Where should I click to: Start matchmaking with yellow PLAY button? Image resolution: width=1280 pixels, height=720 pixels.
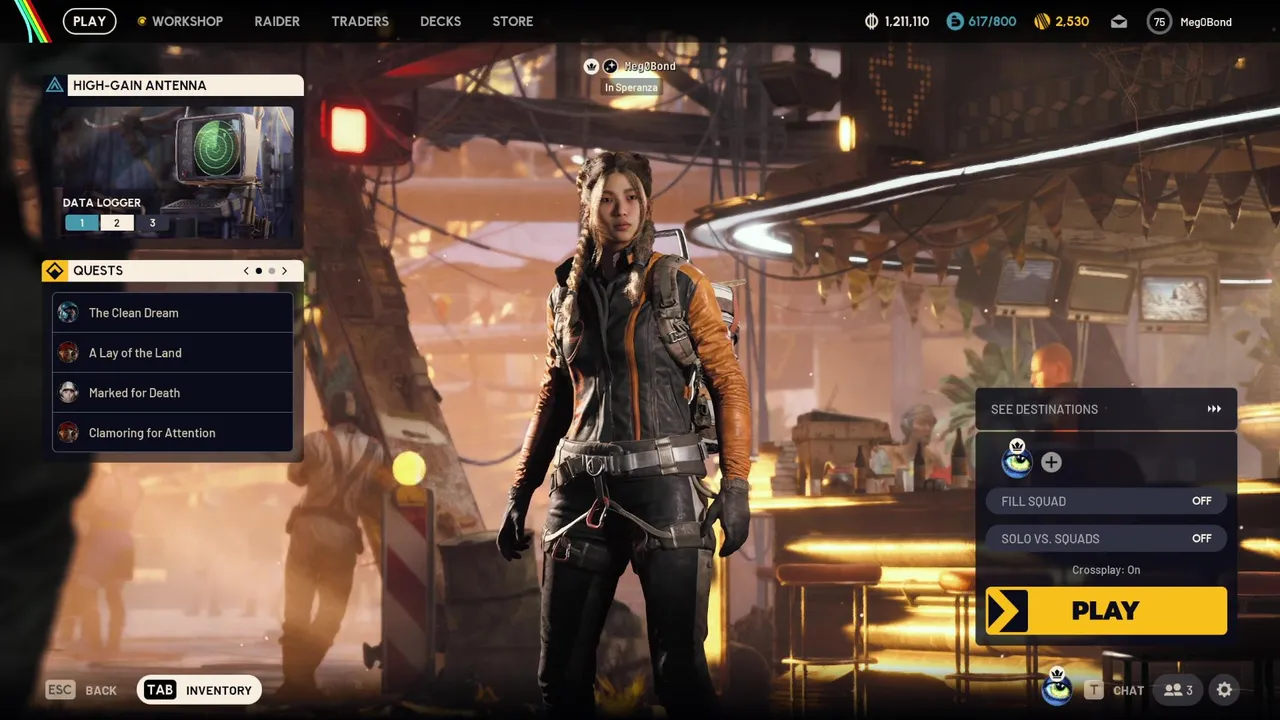point(1106,610)
